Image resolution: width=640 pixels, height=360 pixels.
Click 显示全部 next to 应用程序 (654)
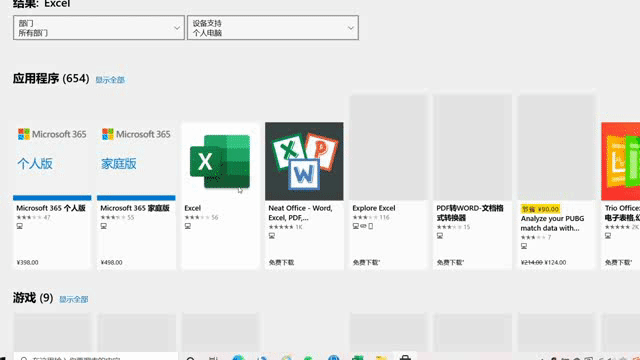pyautogui.click(x=110, y=80)
